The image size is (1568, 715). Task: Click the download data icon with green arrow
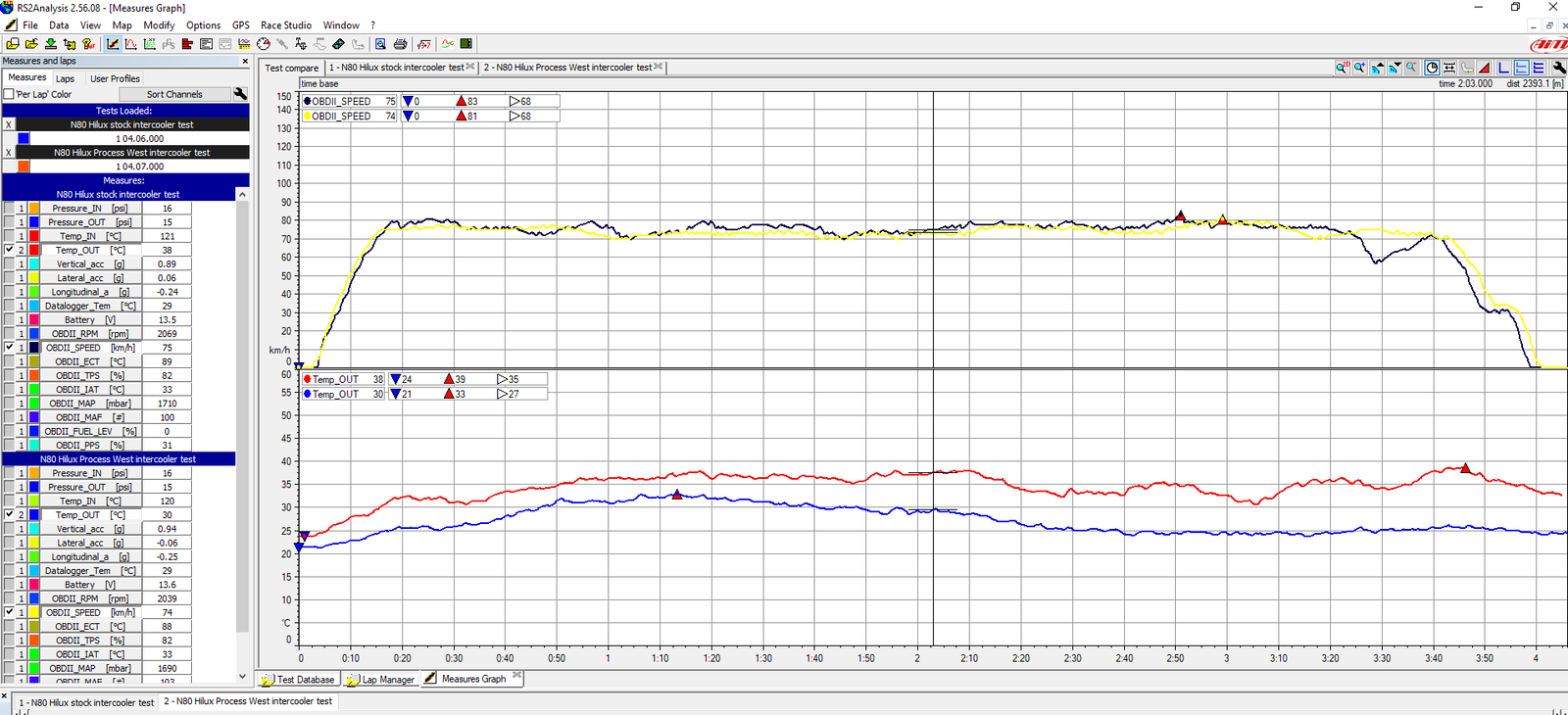50,44
